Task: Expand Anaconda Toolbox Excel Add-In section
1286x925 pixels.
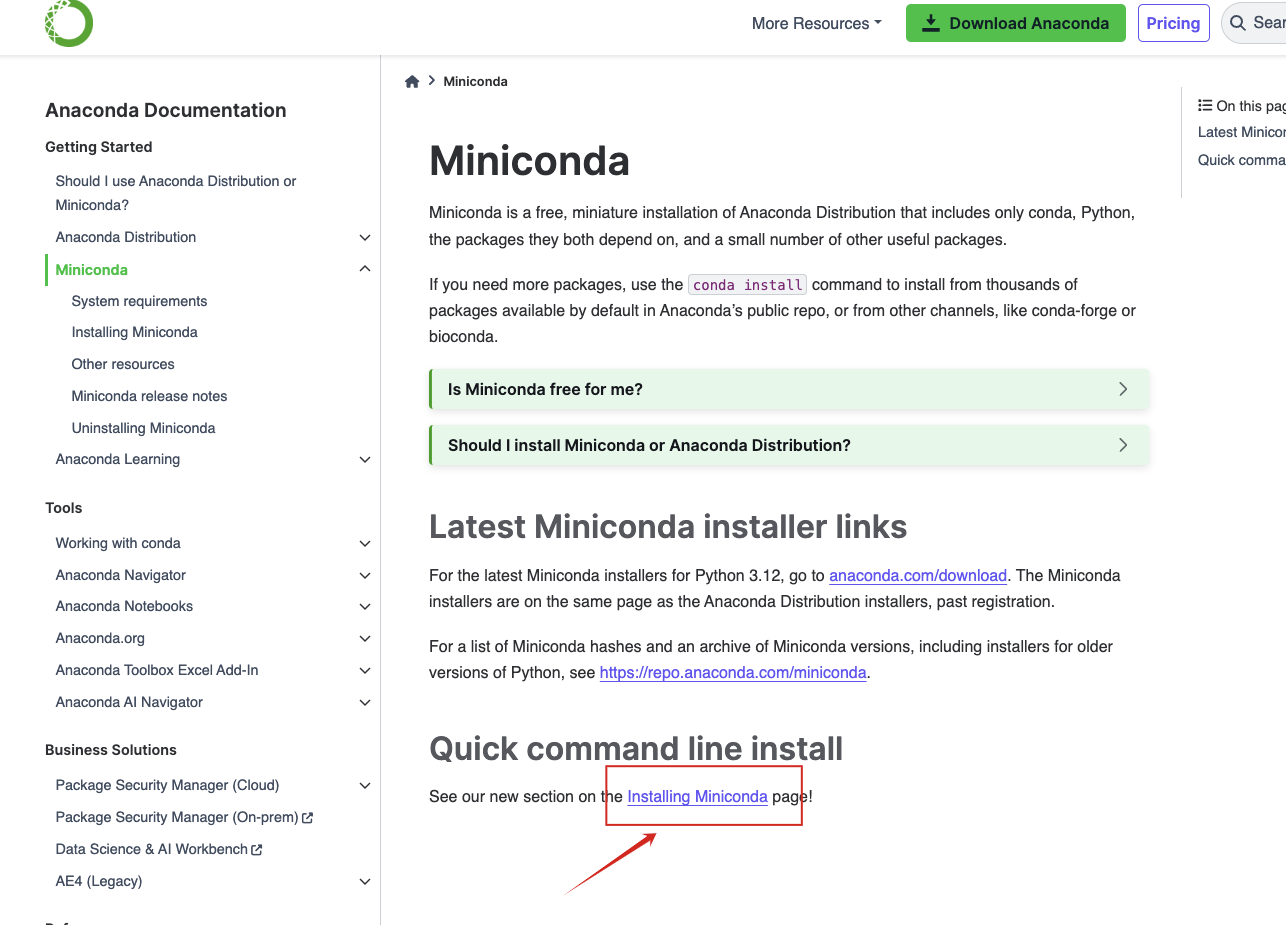Action: point(365,670)
